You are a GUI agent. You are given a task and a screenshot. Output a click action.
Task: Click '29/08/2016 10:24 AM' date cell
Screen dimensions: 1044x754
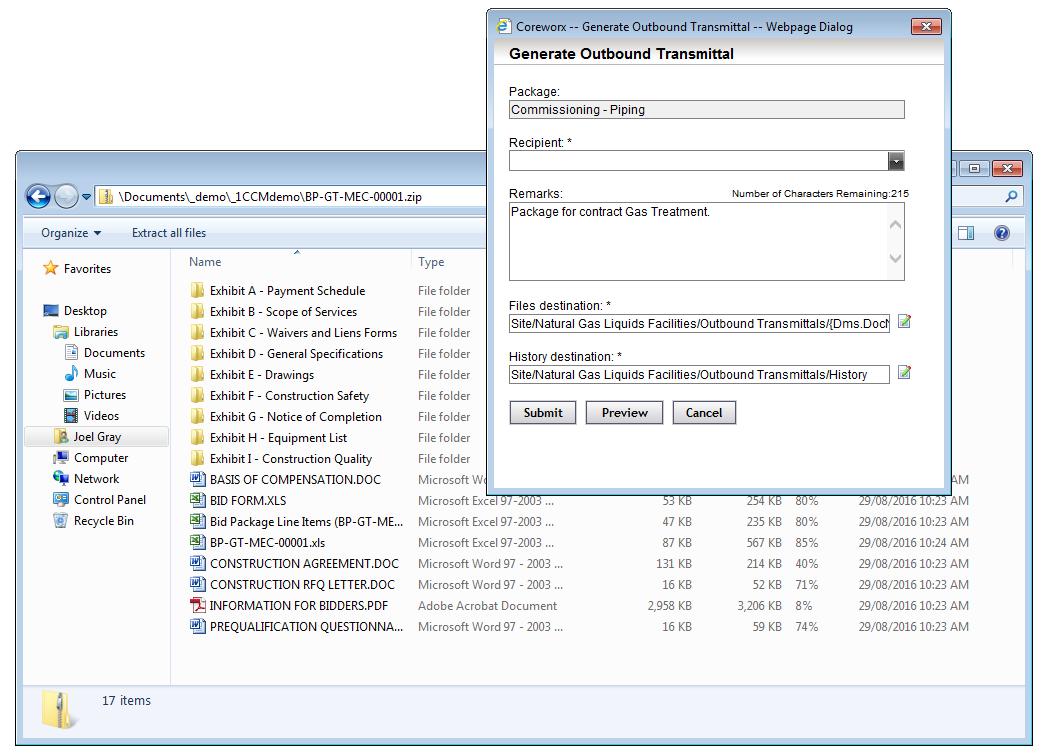914,543
